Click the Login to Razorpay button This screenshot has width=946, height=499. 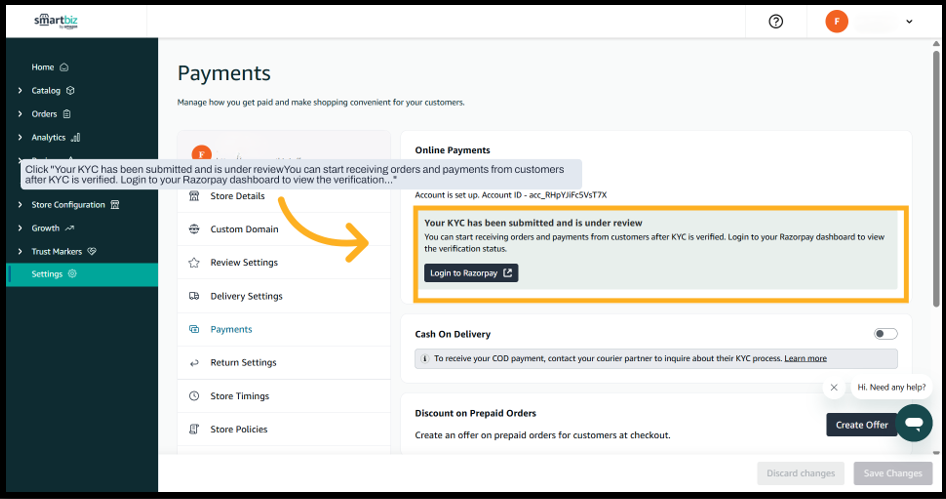pyautogui.click(x=471, y=273)
